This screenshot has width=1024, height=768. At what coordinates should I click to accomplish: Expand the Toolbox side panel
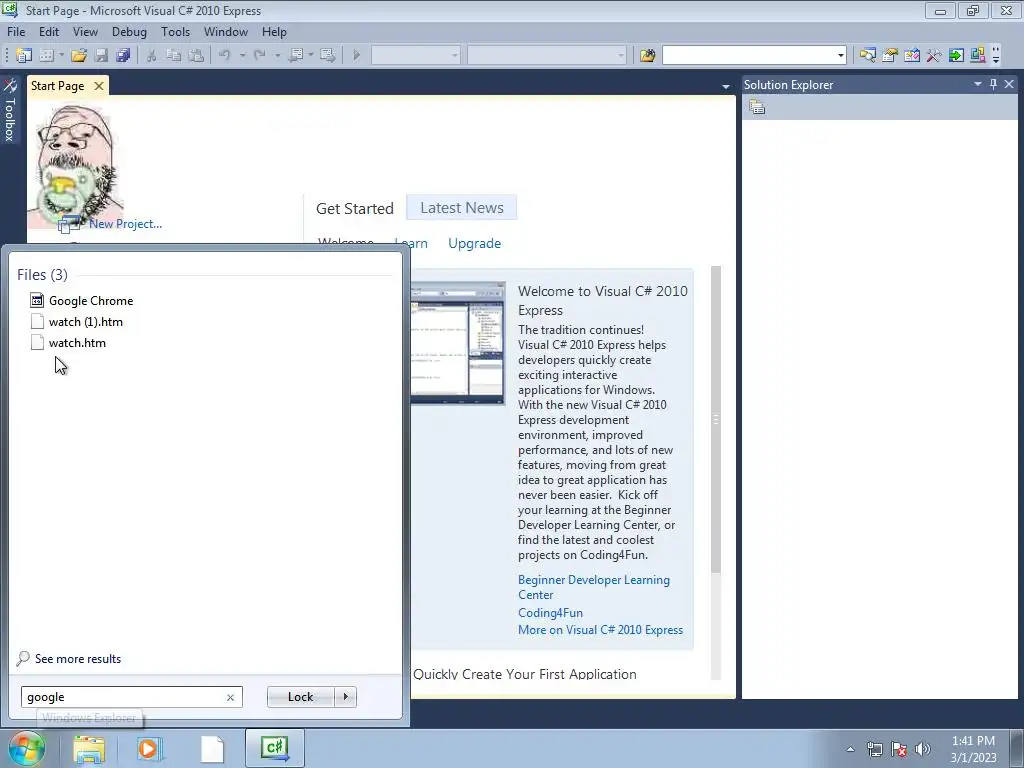(10, 110)
